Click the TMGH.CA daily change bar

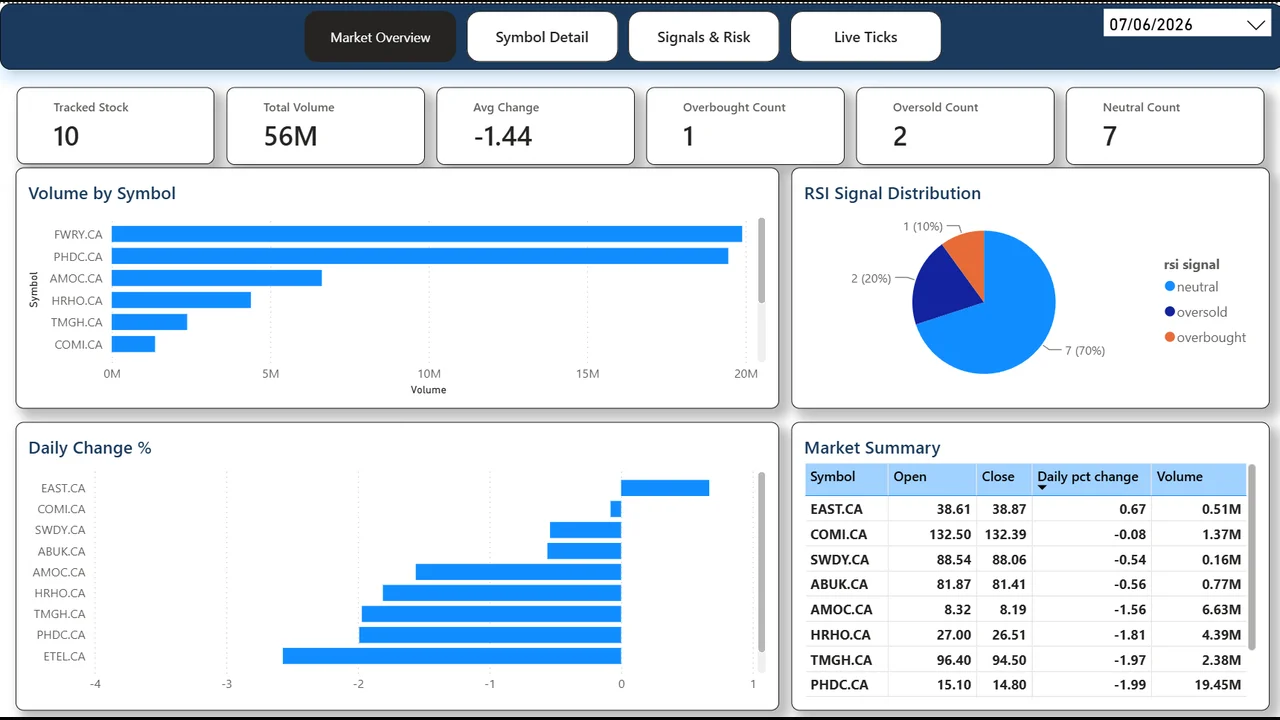[491, 614]
